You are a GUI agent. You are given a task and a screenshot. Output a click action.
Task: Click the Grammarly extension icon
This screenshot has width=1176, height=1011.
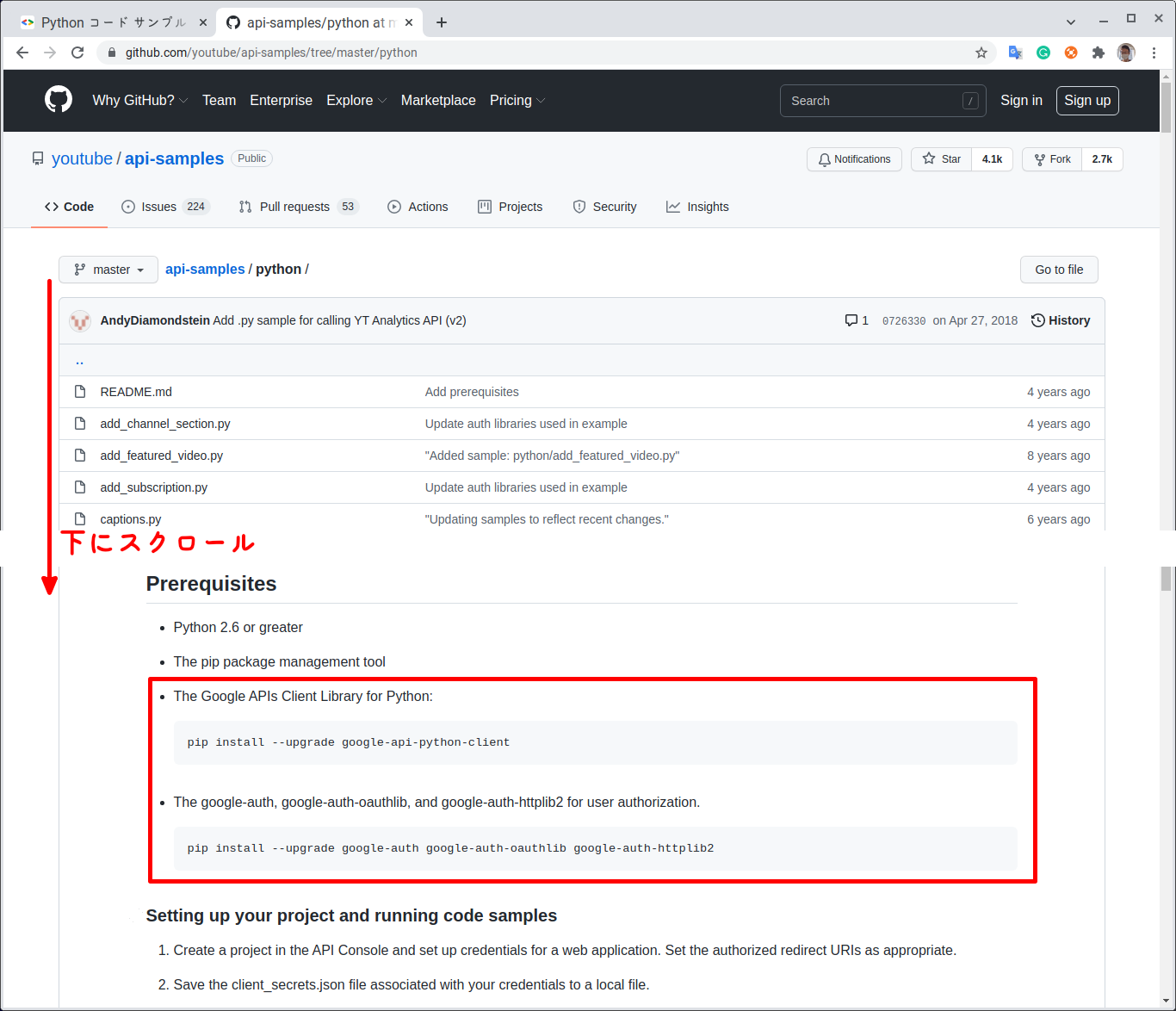click(1043, 53)
